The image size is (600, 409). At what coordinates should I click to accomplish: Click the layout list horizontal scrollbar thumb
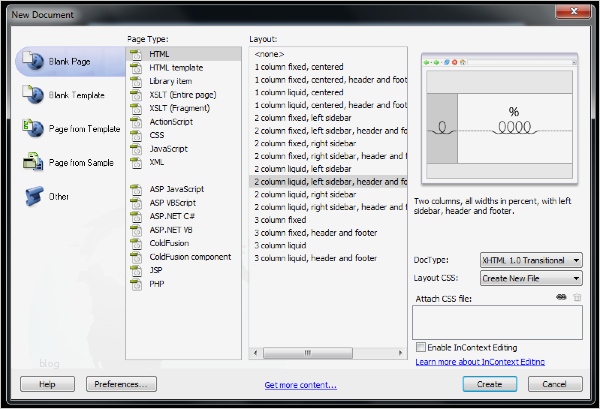[308, 353]
